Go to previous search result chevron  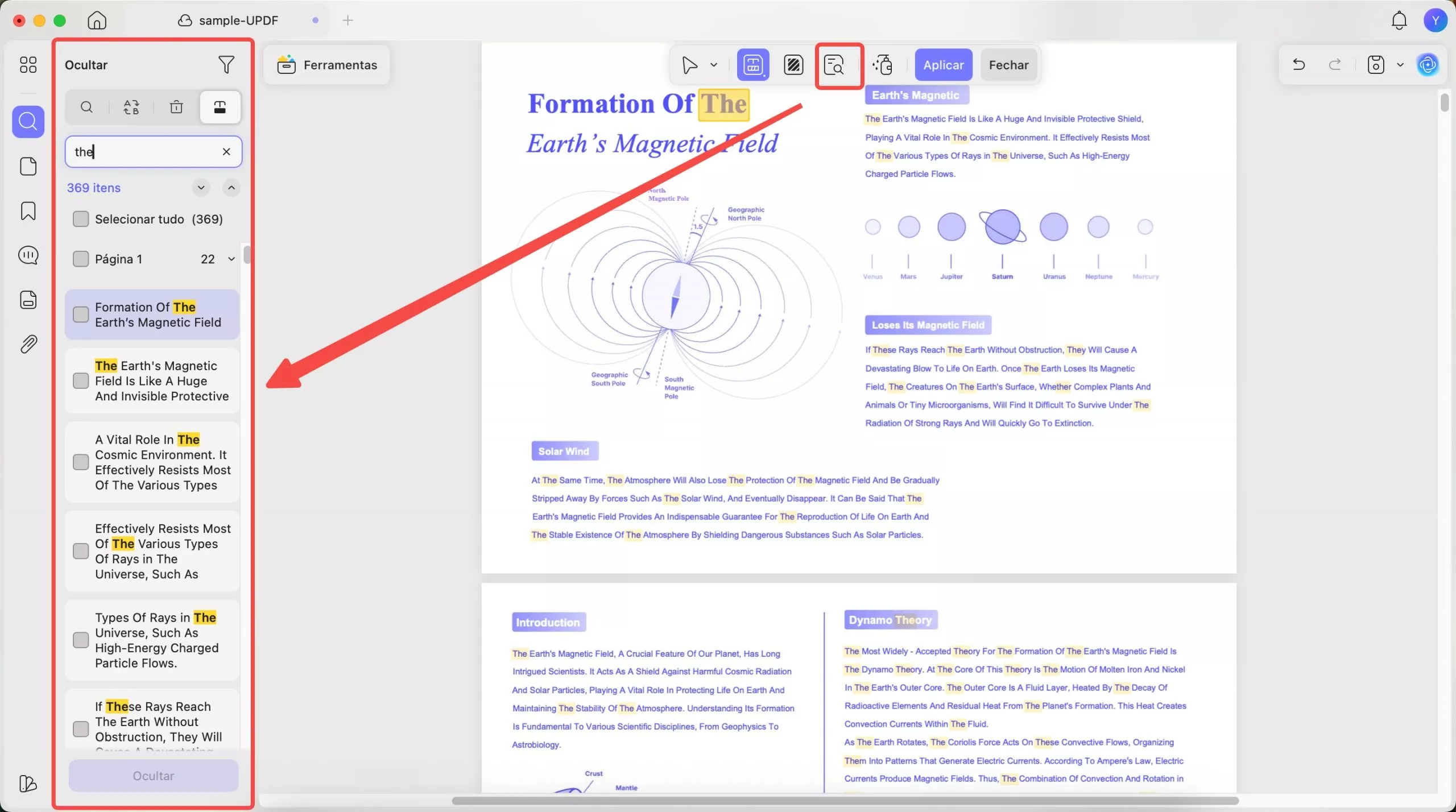pos(231,188)
